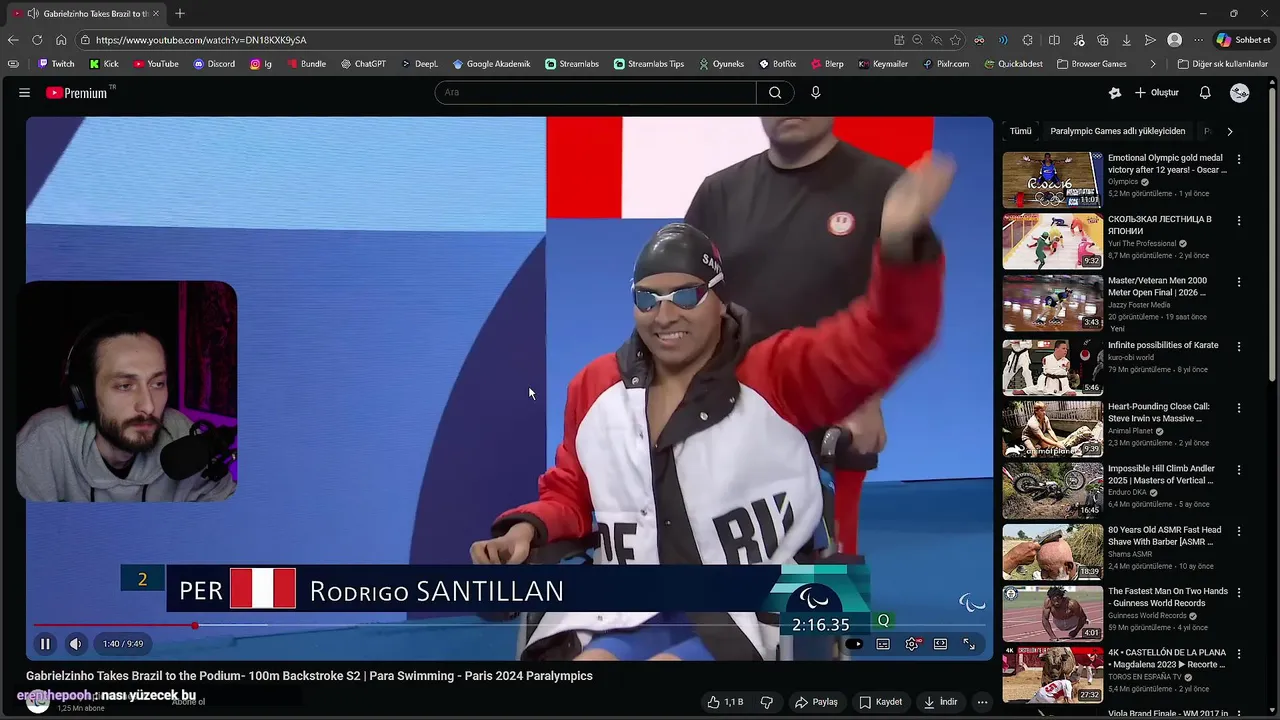Dislike the video with thumbs down
This screenshot has width=1280, height=720.
[x=767, y=702]
